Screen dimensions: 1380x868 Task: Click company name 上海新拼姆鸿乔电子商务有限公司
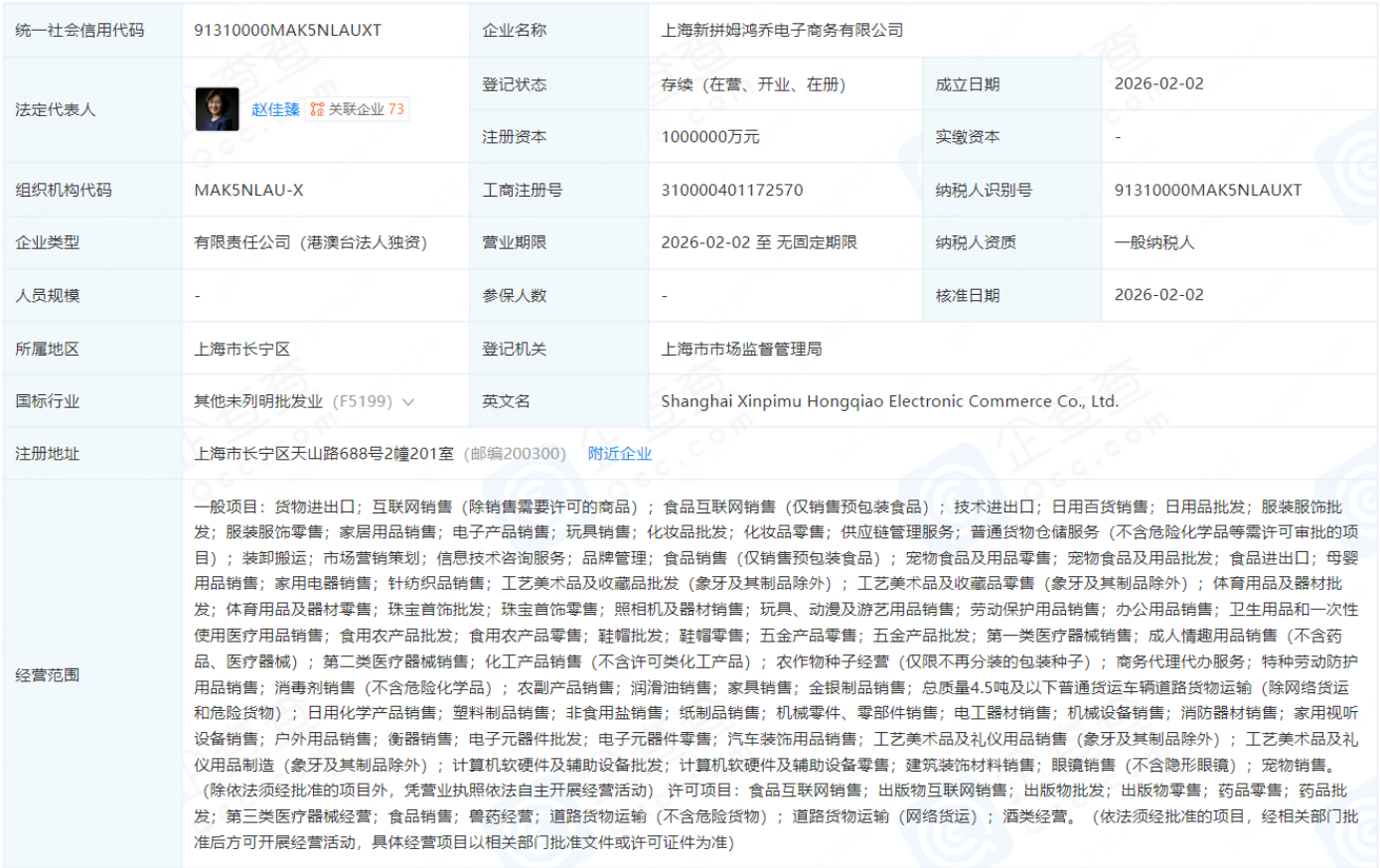[783, 30]
